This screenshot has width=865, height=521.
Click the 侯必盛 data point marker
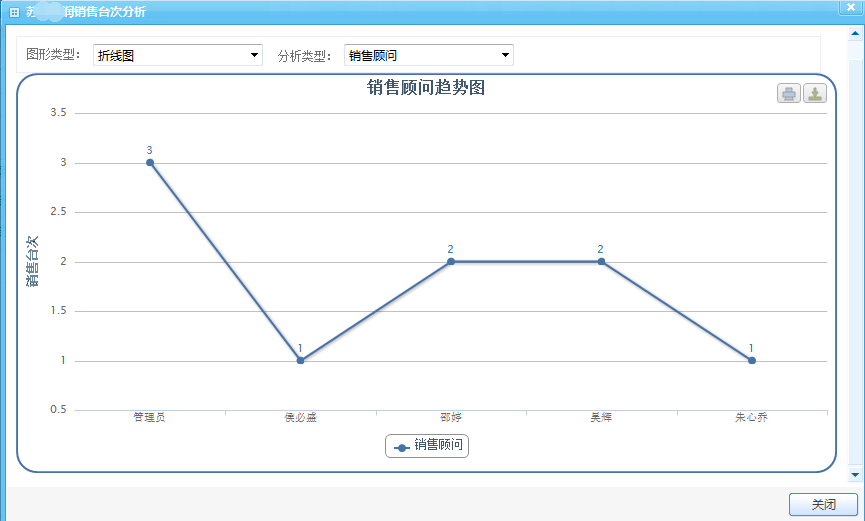(300, 360)
